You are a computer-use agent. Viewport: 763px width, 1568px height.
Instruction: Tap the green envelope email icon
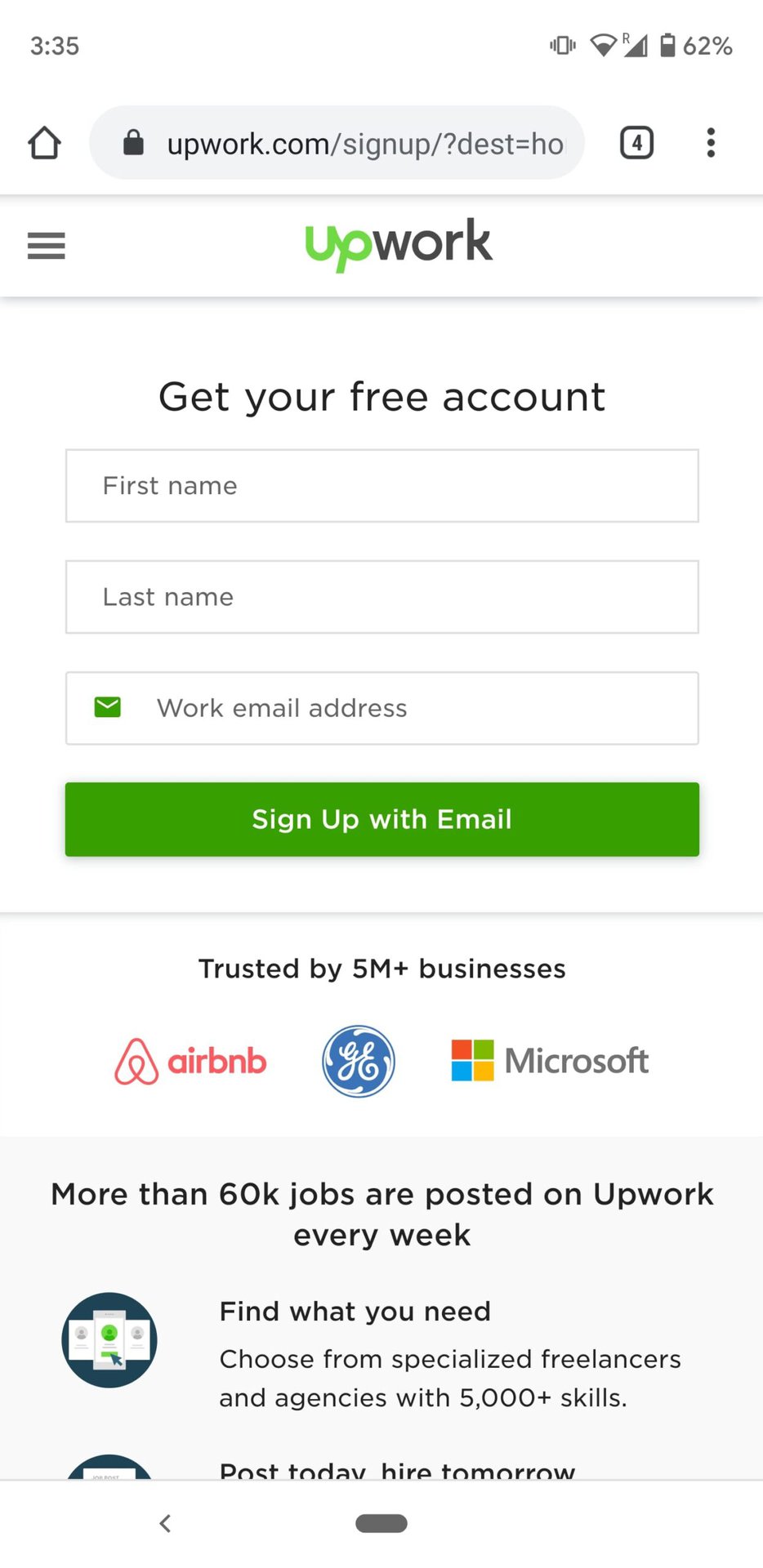click(x=108, y=707)
